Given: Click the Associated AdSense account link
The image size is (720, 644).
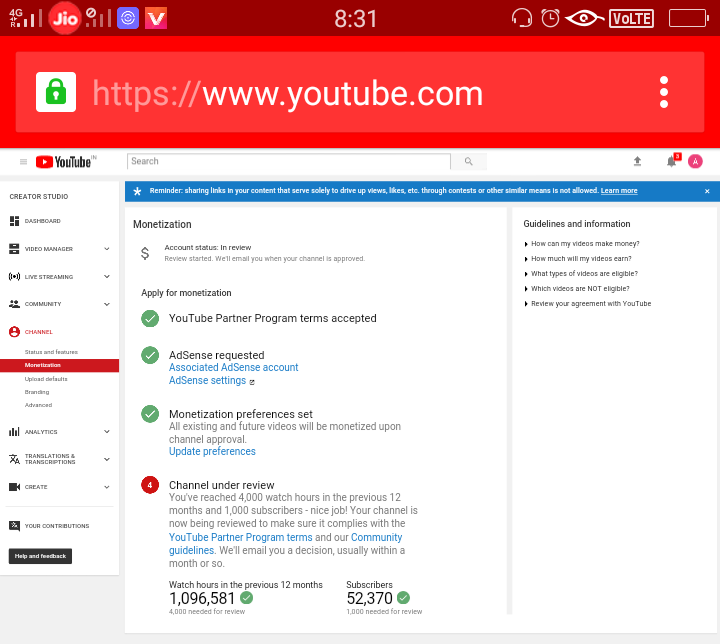Looking at the screenshot, I should point(233,367).
